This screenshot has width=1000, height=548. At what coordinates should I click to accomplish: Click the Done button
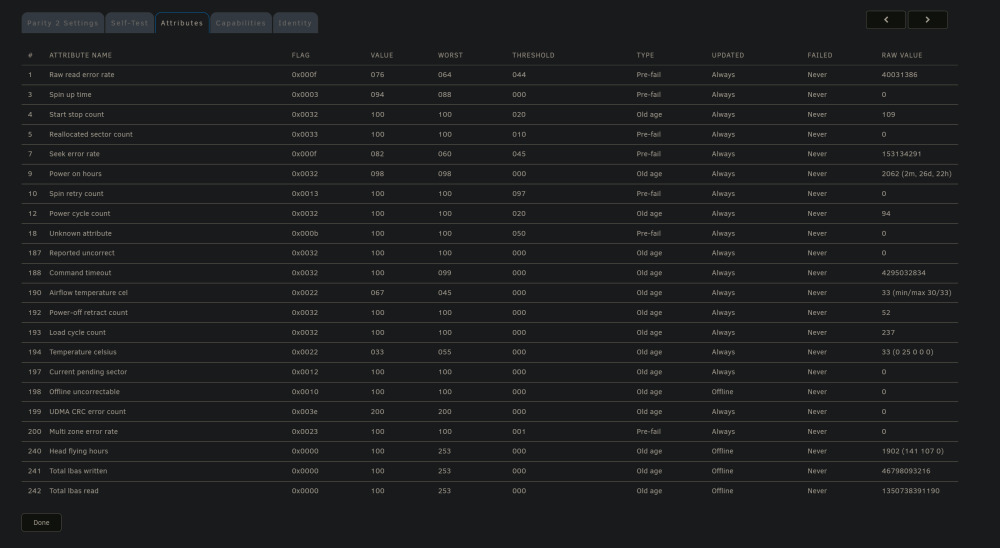[41, 522]
